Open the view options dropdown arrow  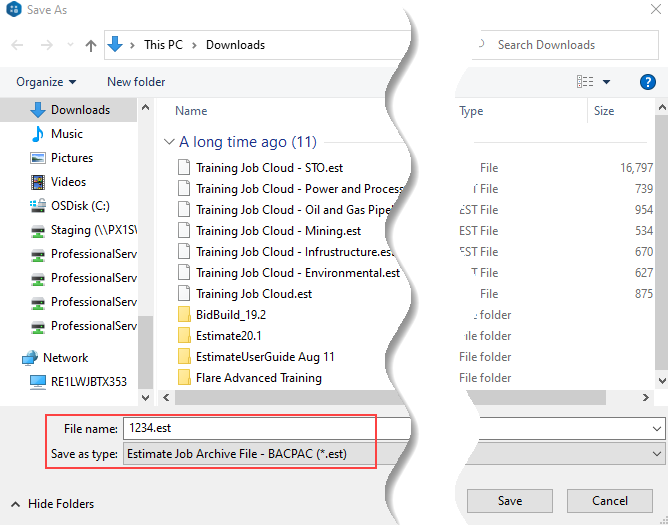[606, 82]
